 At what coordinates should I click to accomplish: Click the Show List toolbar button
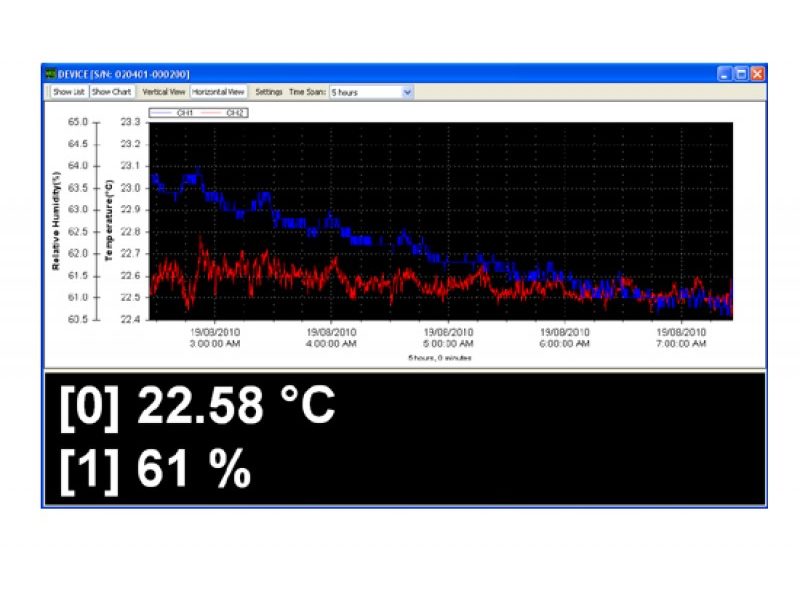click(68, 92)
